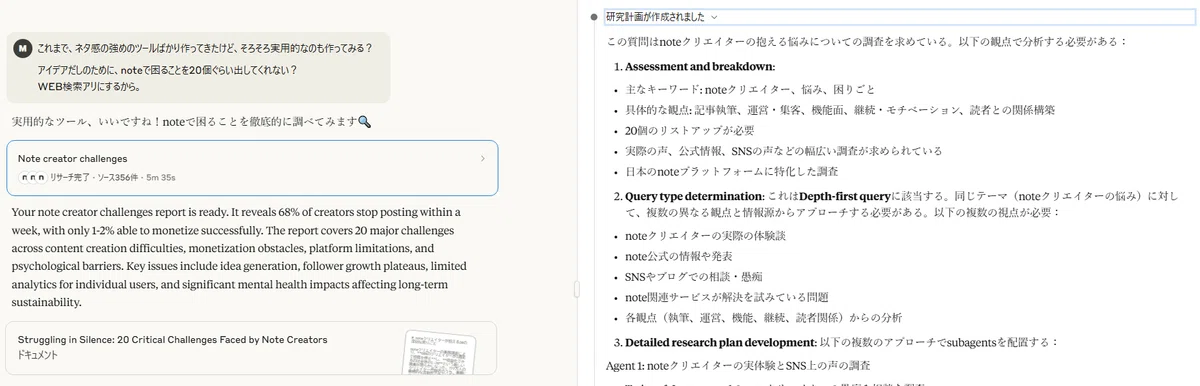Click the status dot beside 研究計画が作成されました

point(593,18)
